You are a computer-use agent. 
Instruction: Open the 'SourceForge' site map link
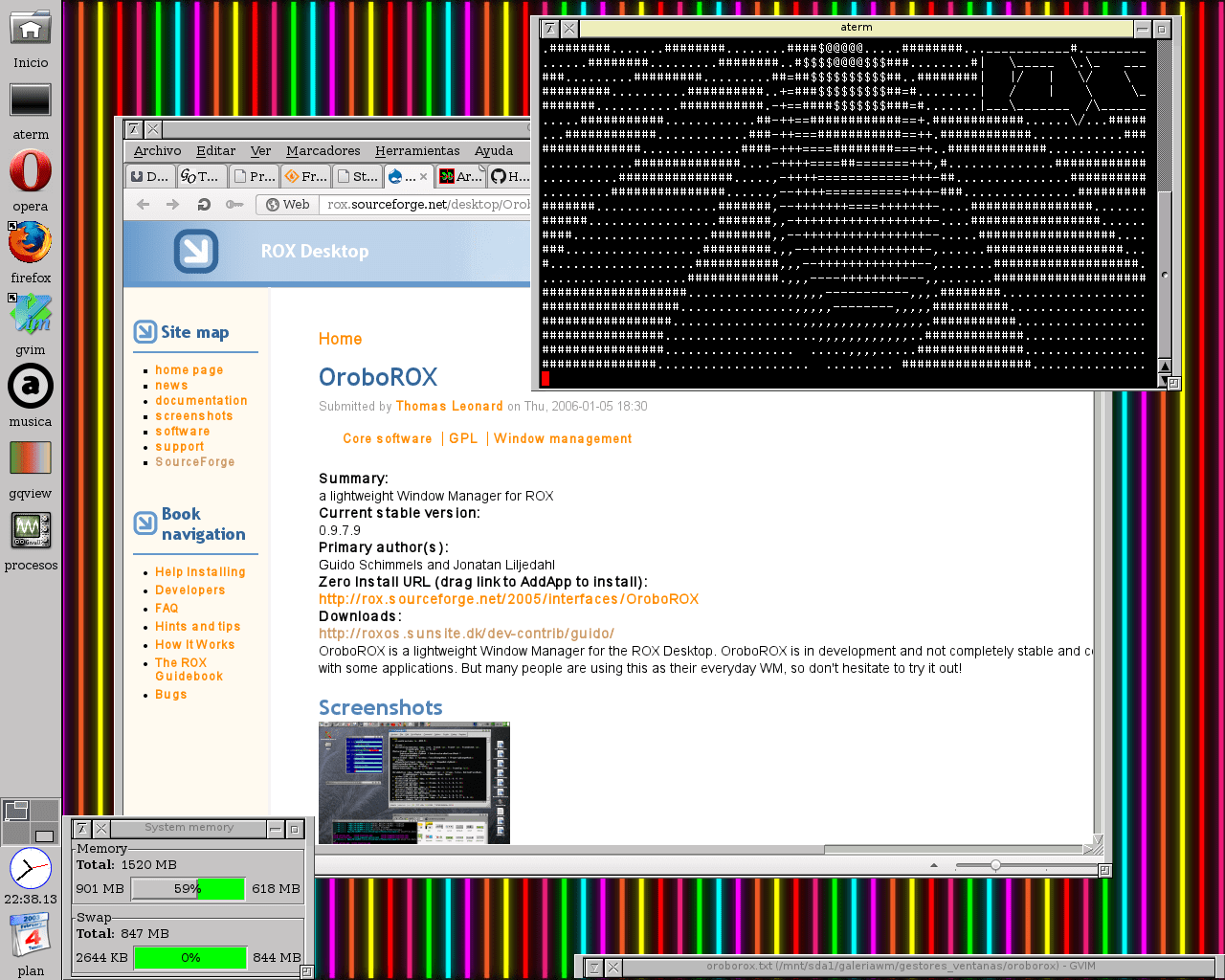click(x=195, y=462)
